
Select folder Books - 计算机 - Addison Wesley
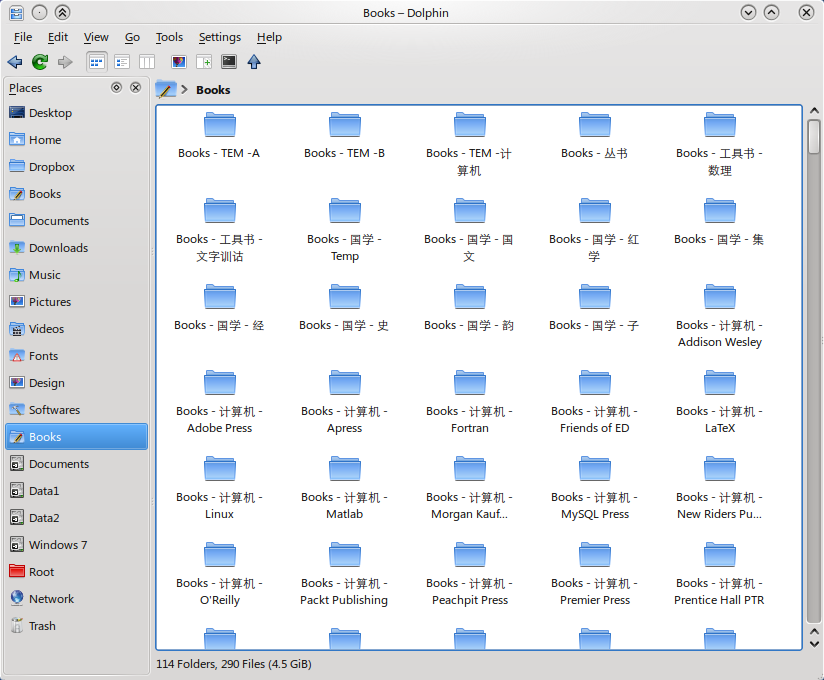tap(719, 316)
